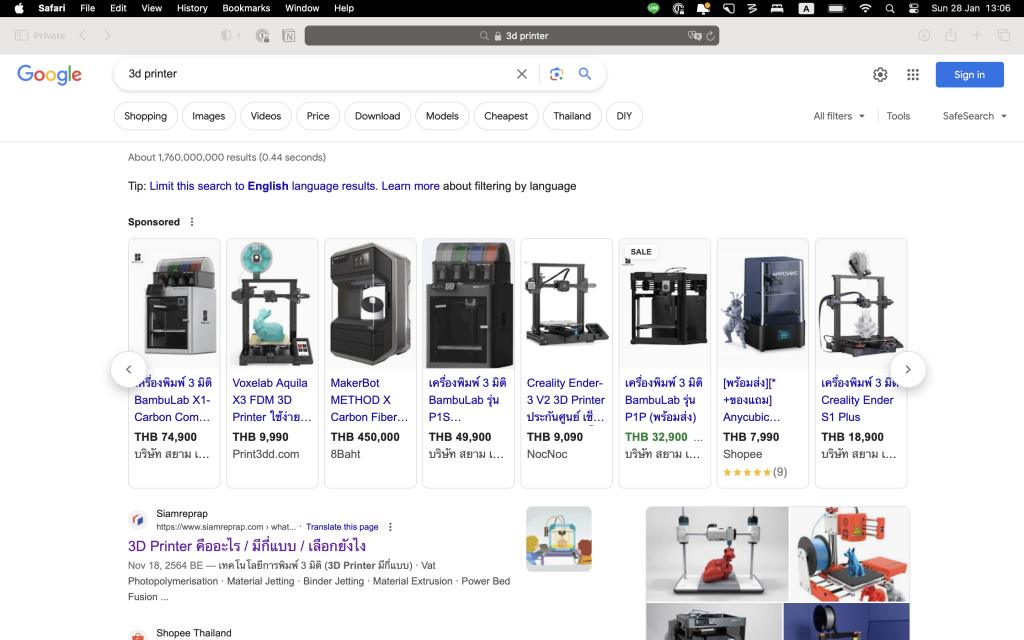Open the Google apps grid icon
The width and height of the screenshot is (1024, 640).
tap(912, 75)
